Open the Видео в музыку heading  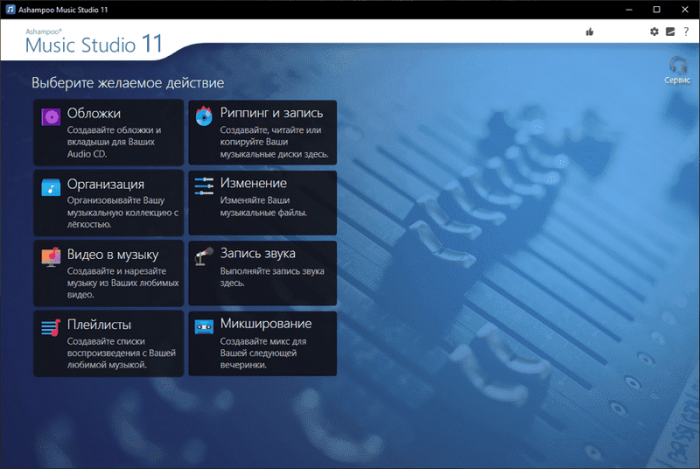[x=113, y=254]
